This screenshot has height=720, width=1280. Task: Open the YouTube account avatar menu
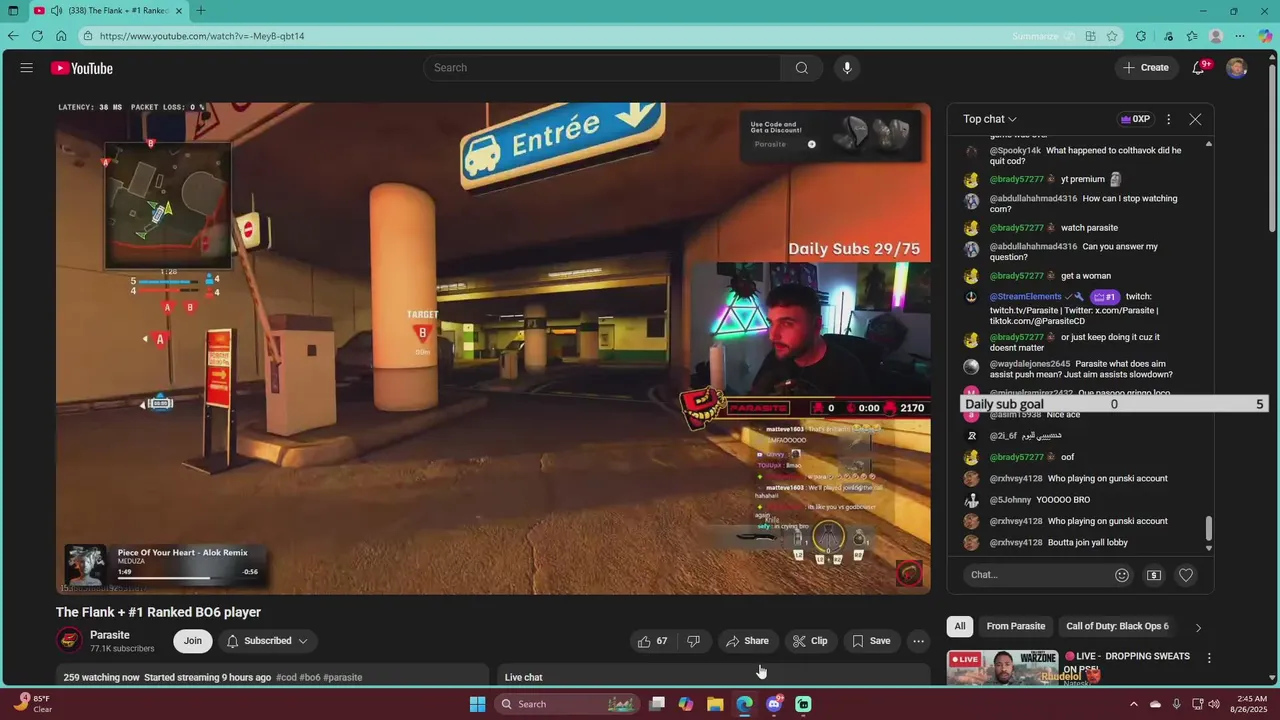point(1237,68)
